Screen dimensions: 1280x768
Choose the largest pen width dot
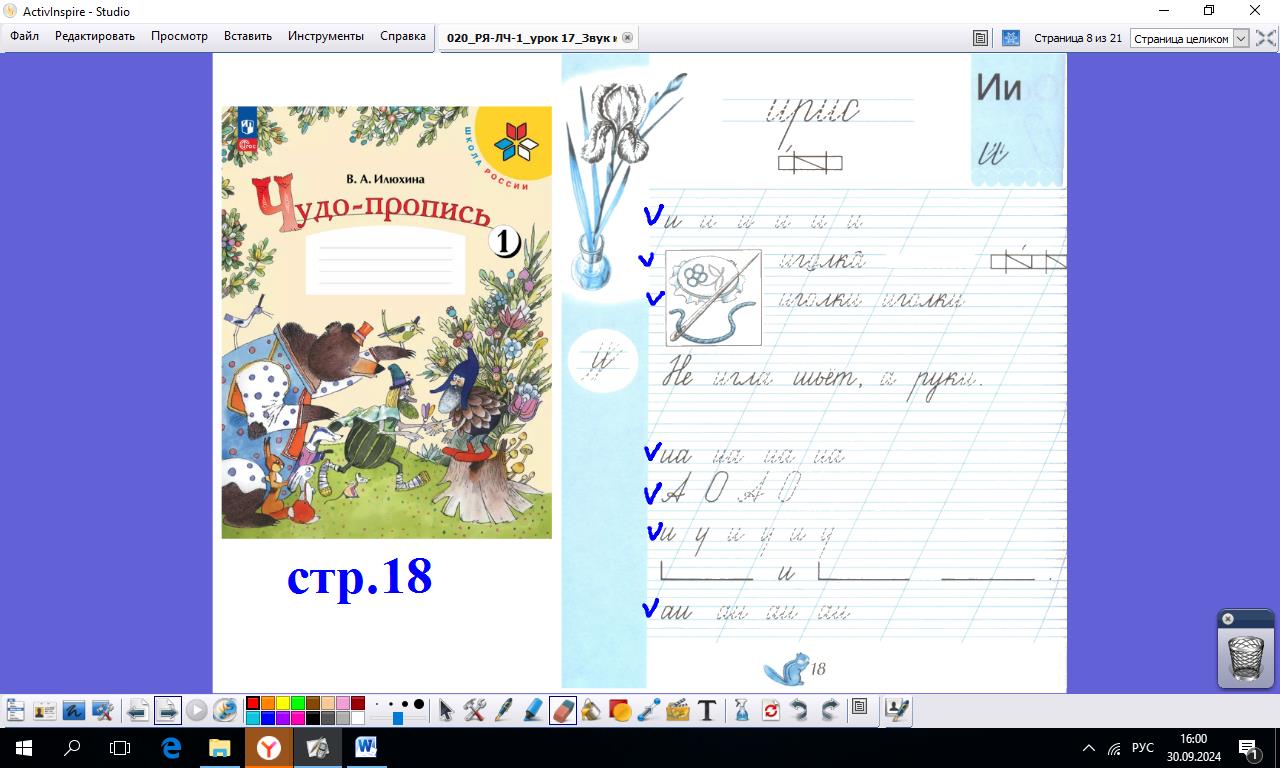pos(419,704)
